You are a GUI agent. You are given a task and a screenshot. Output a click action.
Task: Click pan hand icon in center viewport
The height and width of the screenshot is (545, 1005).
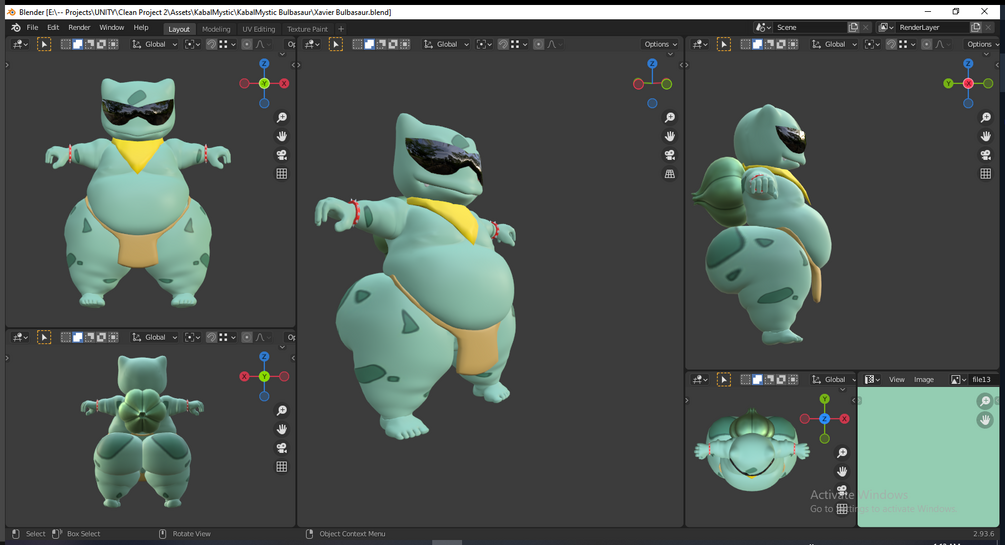click(670, 136)
